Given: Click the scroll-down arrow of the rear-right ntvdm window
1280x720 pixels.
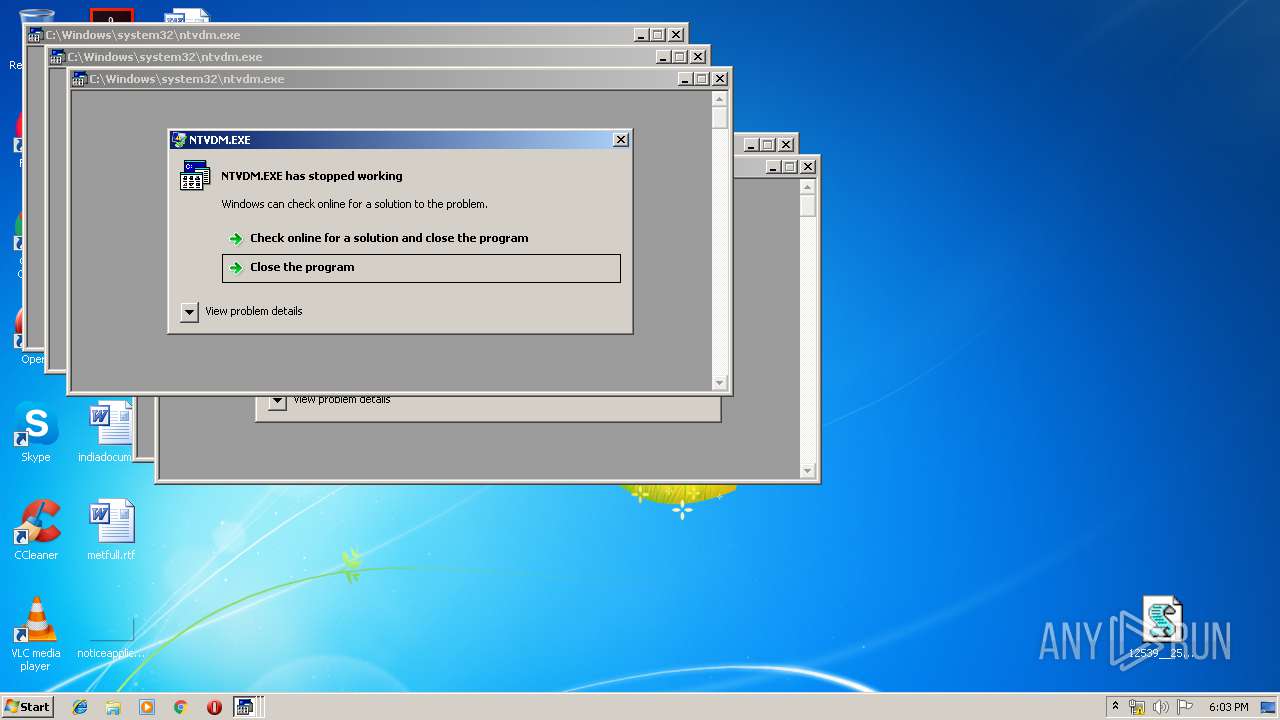Looking at the screenshot, I should point(808,471).
